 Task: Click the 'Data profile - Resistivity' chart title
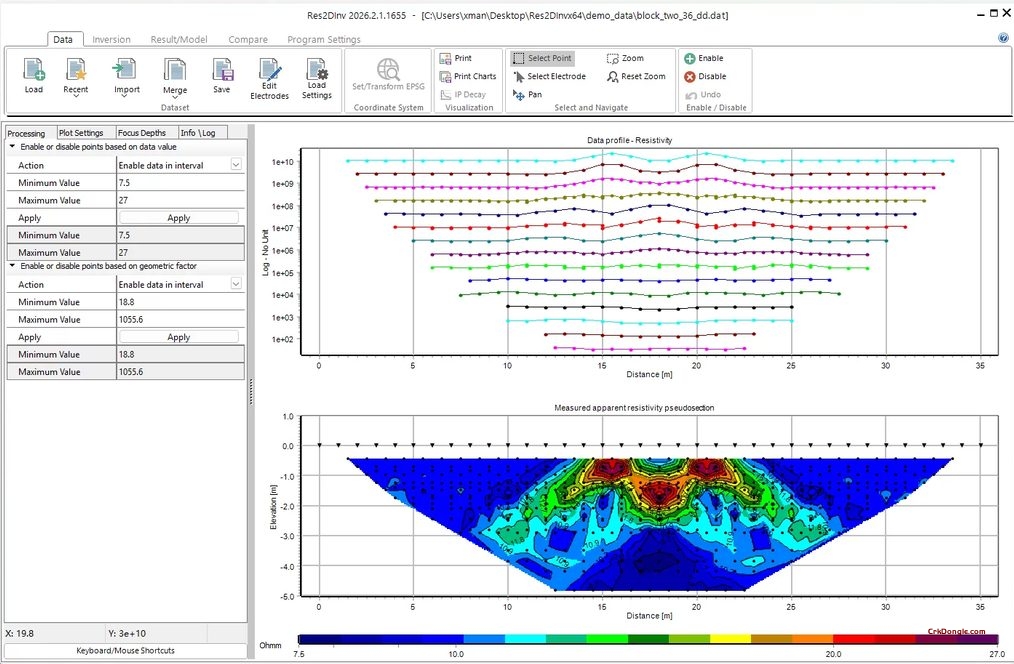click(x=629, y=140)
